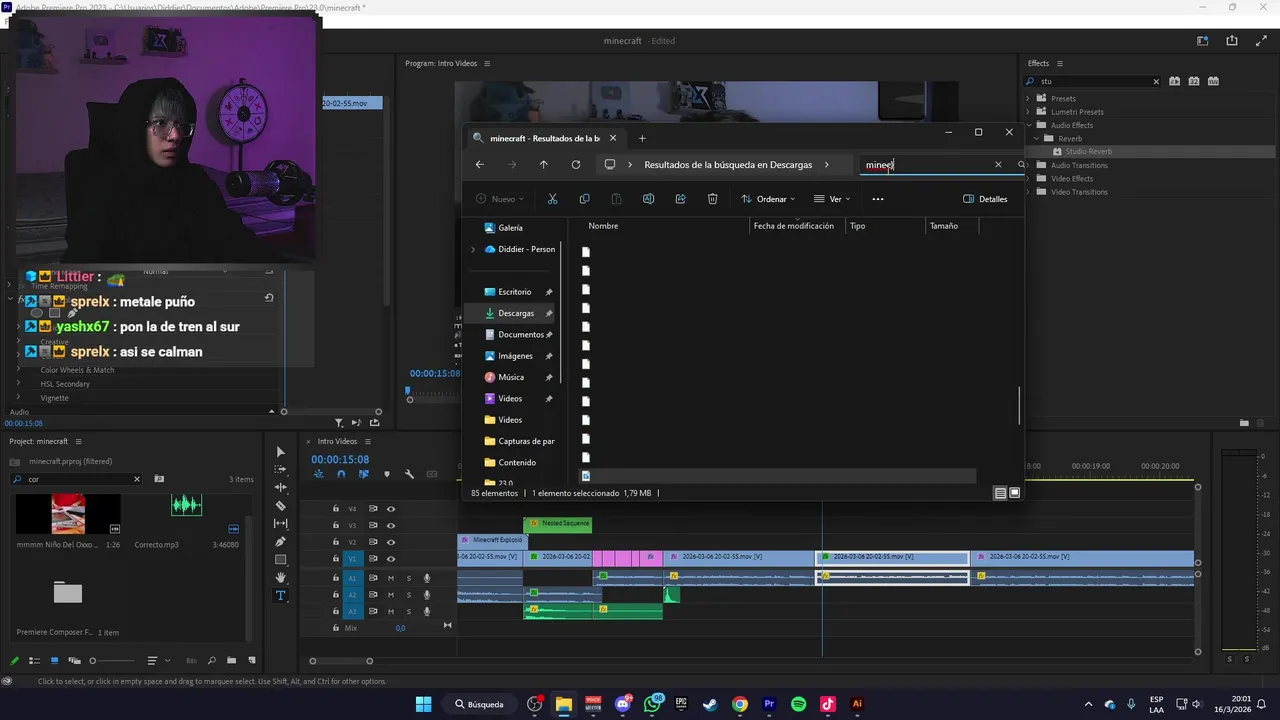Image resolution: width=1280 pixels, height=720 pixels.
Task: Select the Pen tool
Action: (280, 541)
